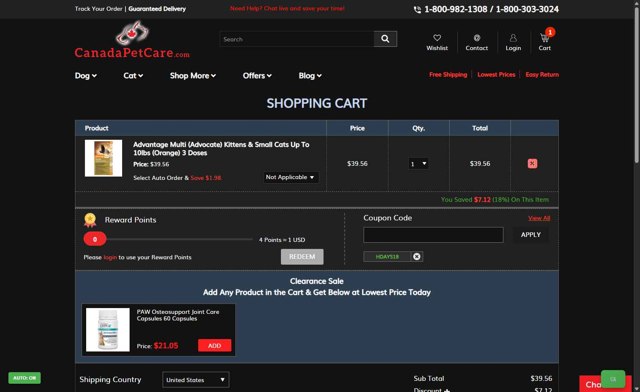Click the REDEEM button
This screenshot has height=392, width=640.
click(302, 257)
